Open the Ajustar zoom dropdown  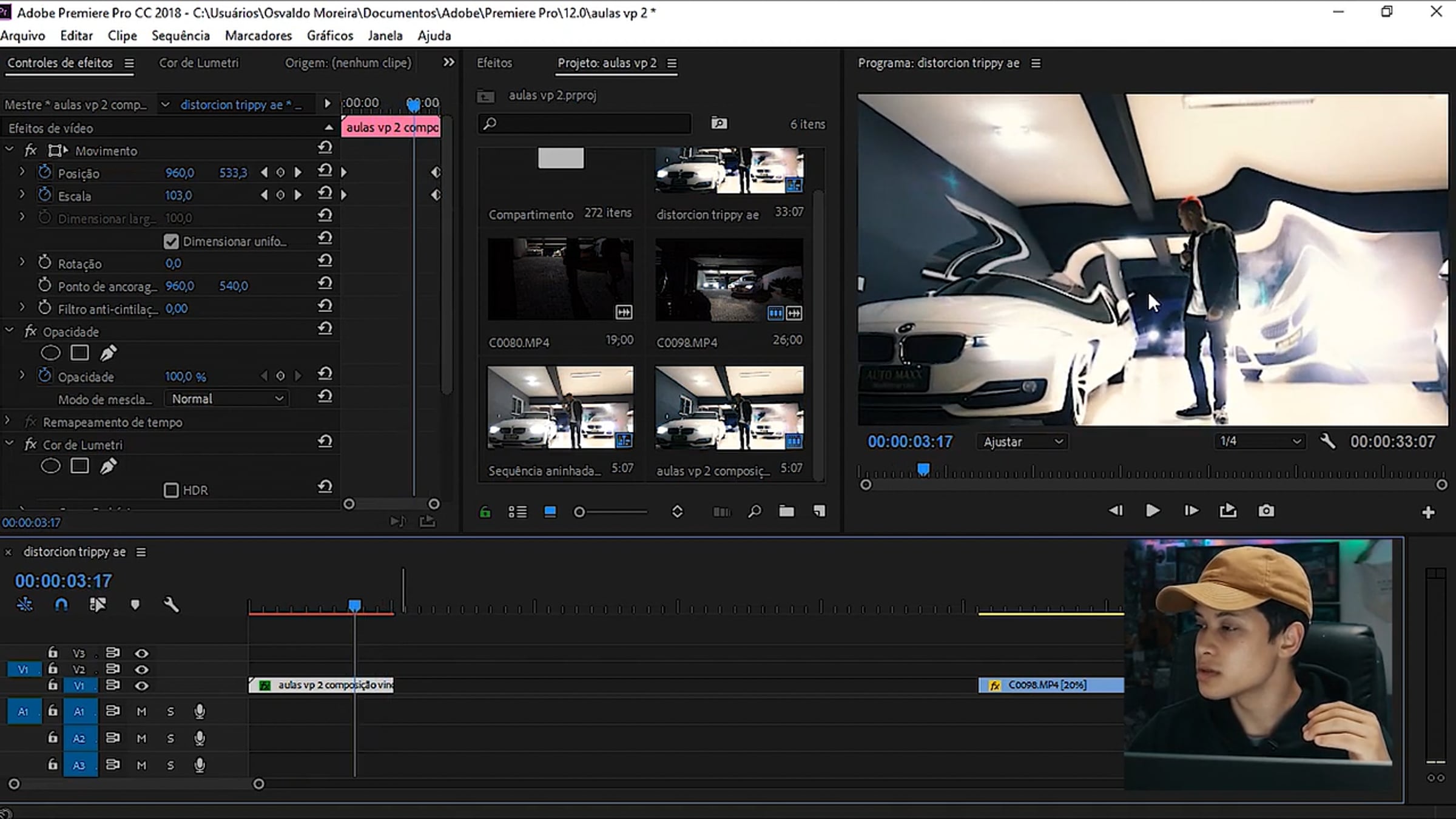pyautogui.click(x=1022, y=442)
